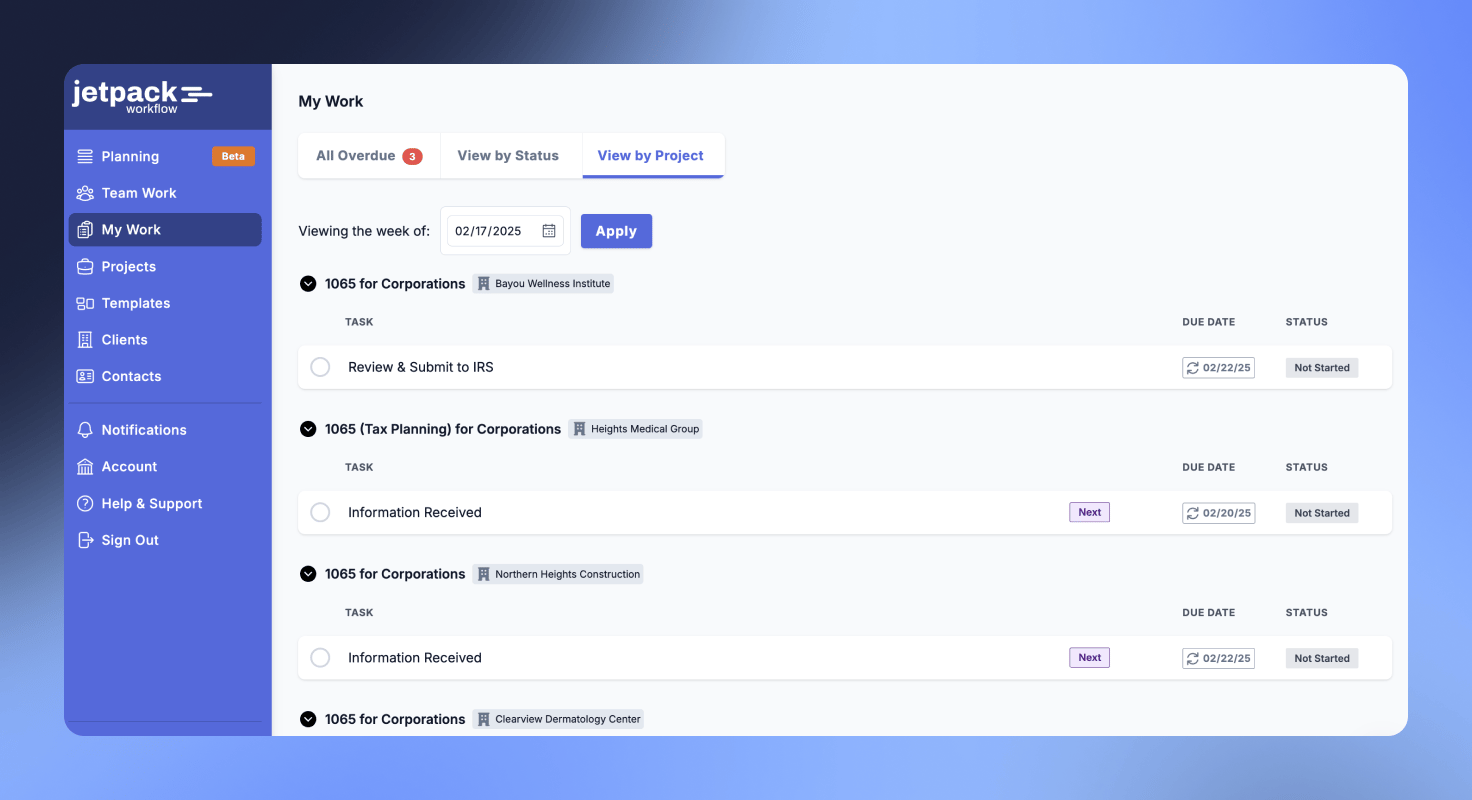Click the Account bank icon

pos(85,467)
